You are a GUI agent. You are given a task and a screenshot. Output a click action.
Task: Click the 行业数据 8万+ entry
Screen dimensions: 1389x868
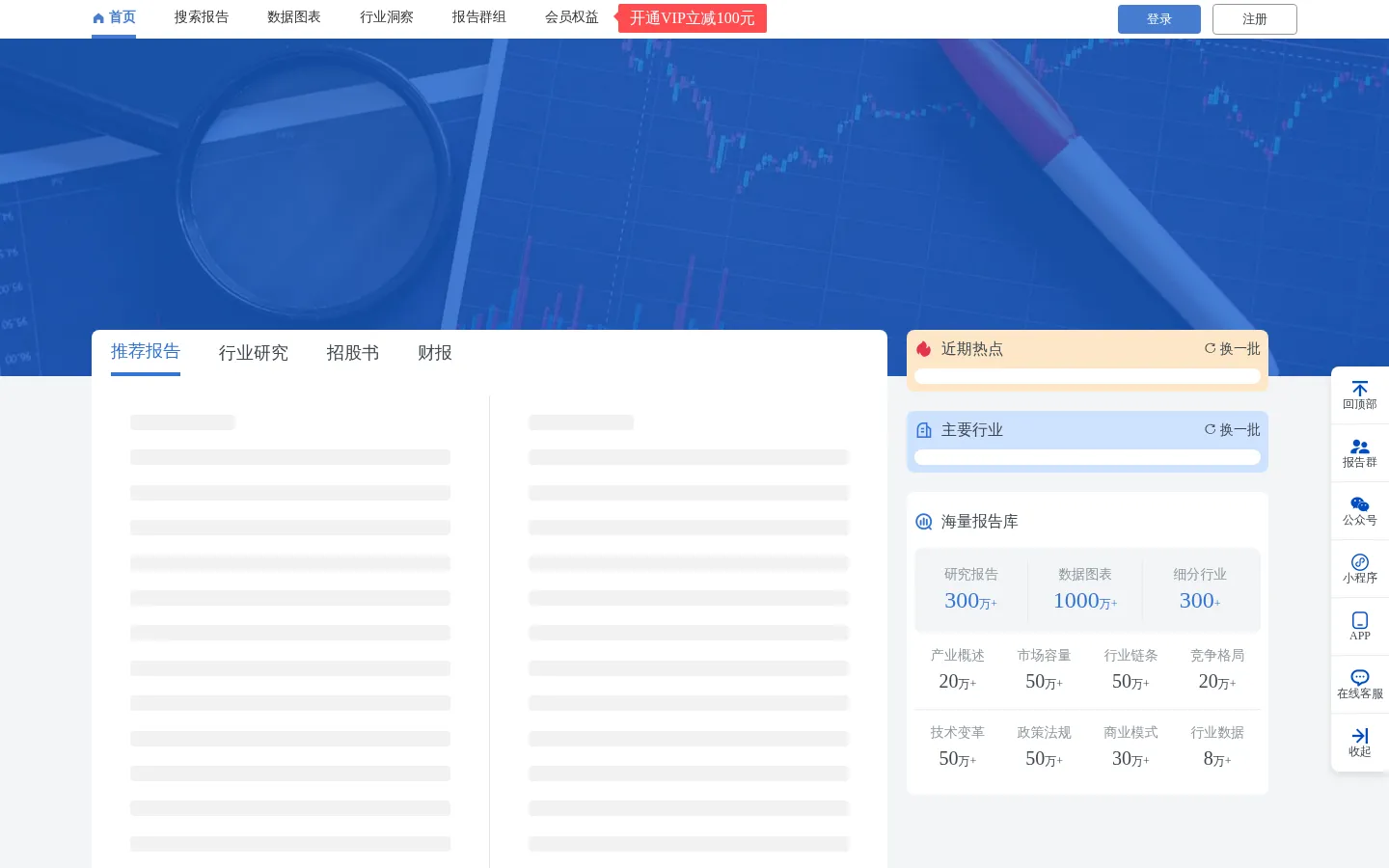tap(1217, 746)
